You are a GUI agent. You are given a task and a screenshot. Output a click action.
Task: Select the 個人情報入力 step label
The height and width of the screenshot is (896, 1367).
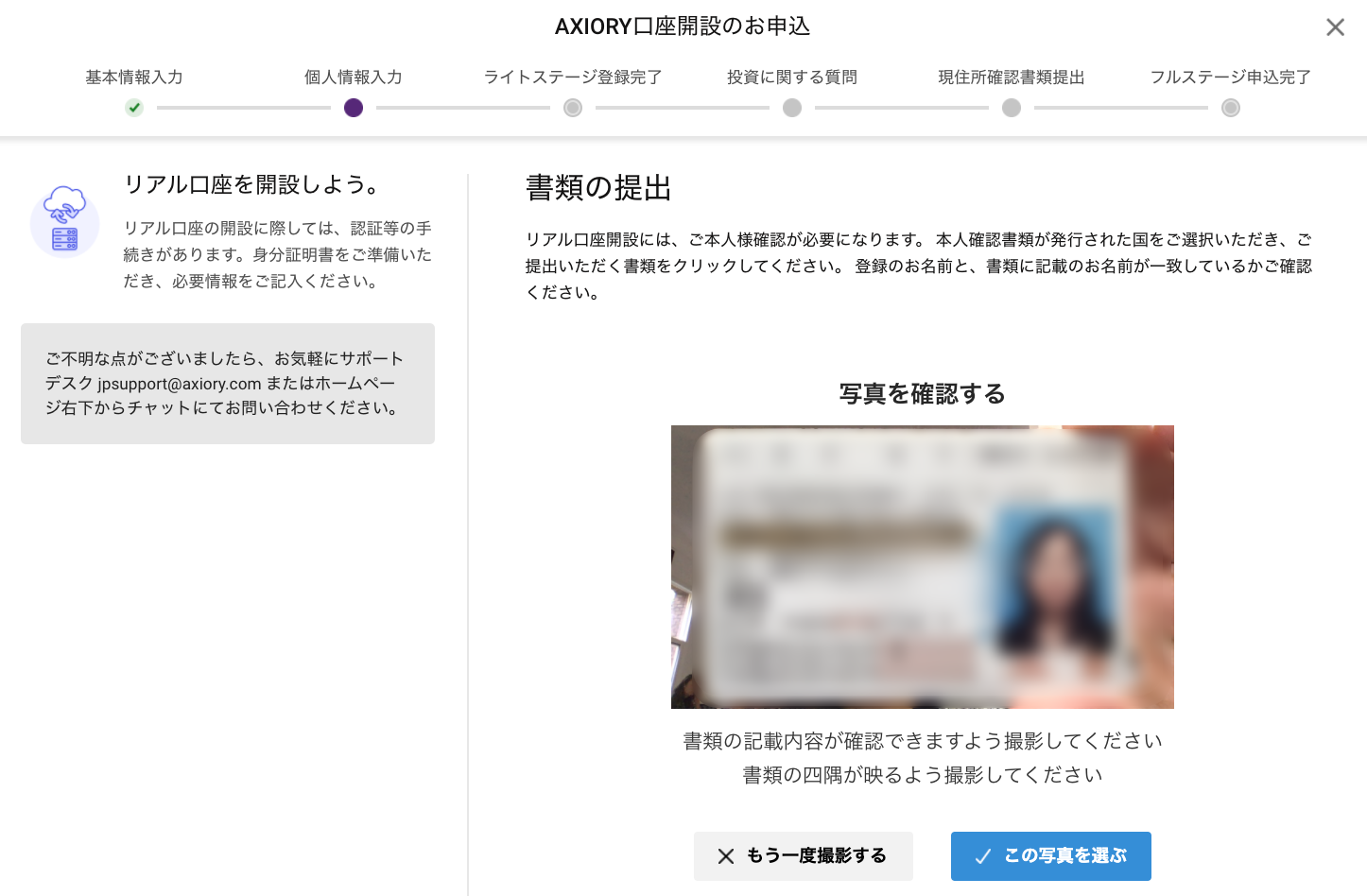tap(354, 78)
